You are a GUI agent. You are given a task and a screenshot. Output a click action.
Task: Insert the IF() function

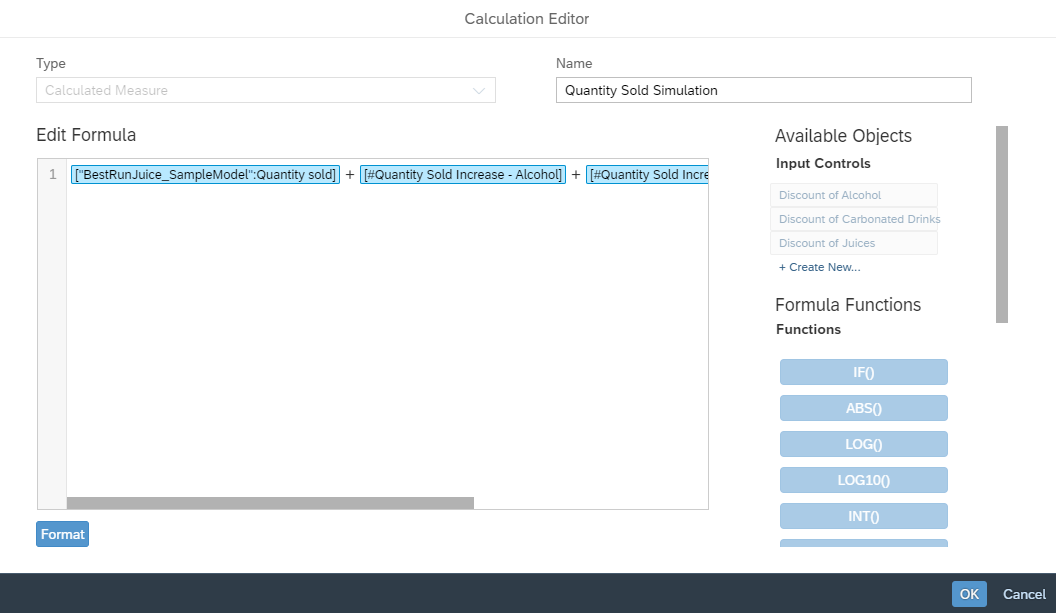pyautogui.click(x=863, y=372)
